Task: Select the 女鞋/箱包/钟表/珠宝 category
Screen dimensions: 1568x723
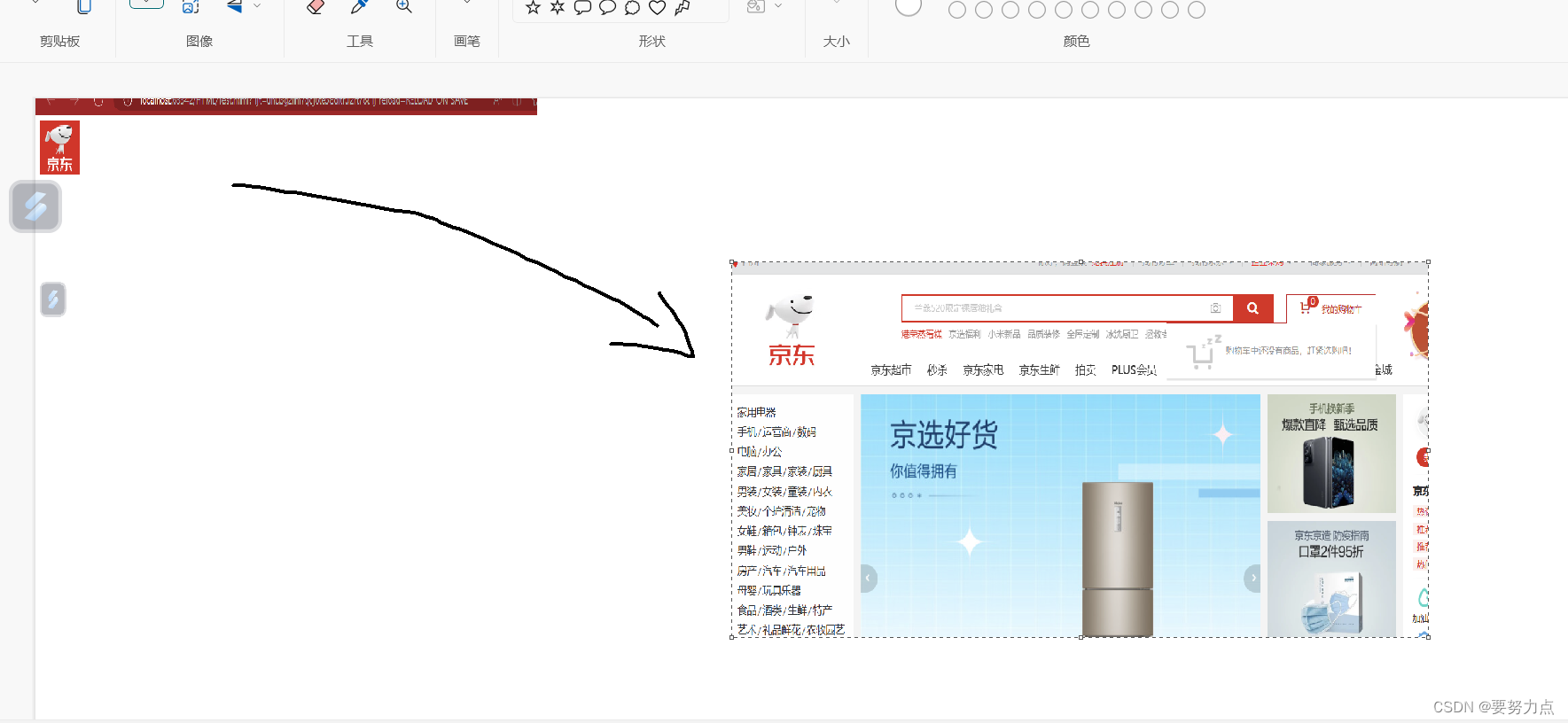Action: tap(784, 531)
